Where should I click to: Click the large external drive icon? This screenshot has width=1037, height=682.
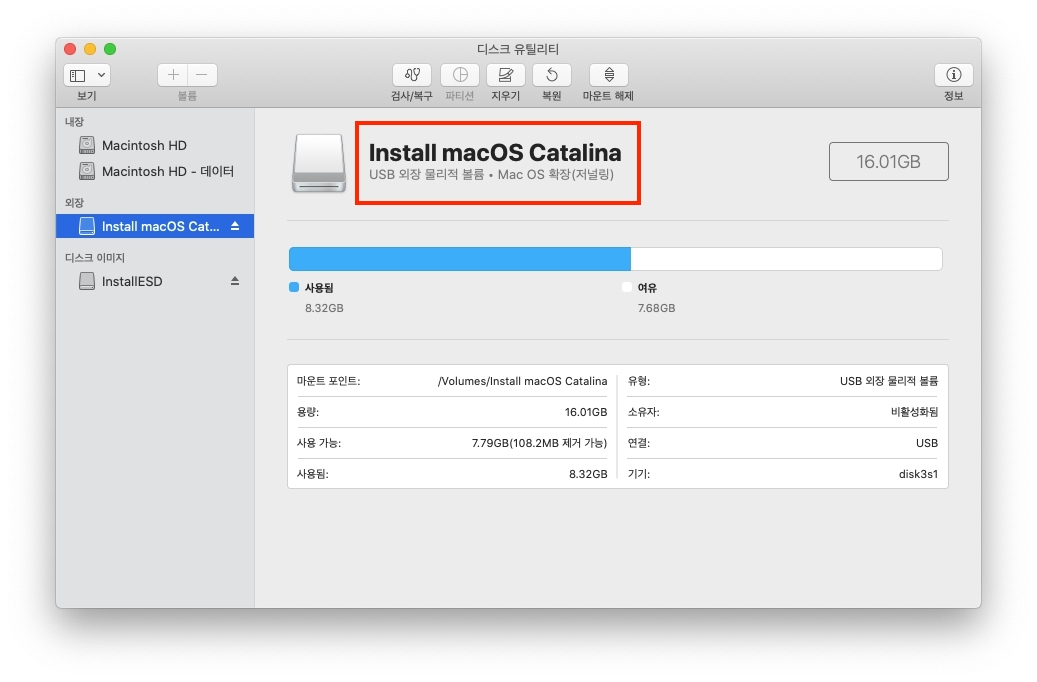pos(319,163)
